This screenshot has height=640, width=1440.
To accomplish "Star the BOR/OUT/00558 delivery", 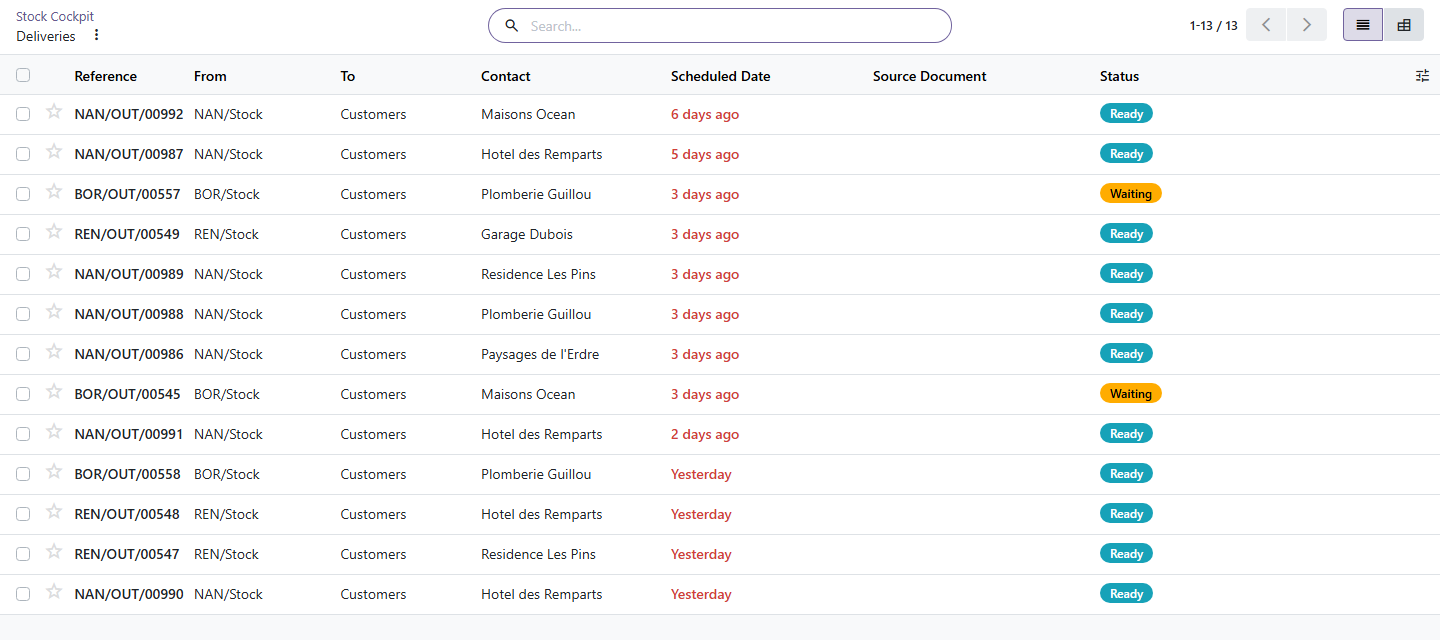I will (54, 472).
